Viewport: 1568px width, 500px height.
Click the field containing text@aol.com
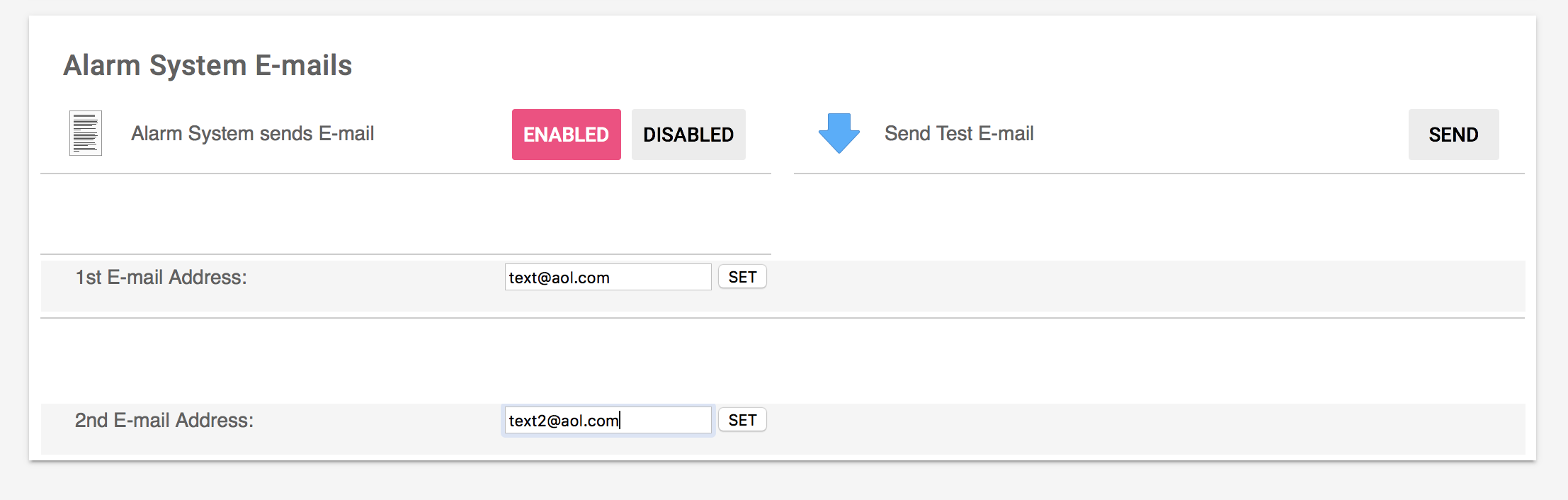pos(608,277)
